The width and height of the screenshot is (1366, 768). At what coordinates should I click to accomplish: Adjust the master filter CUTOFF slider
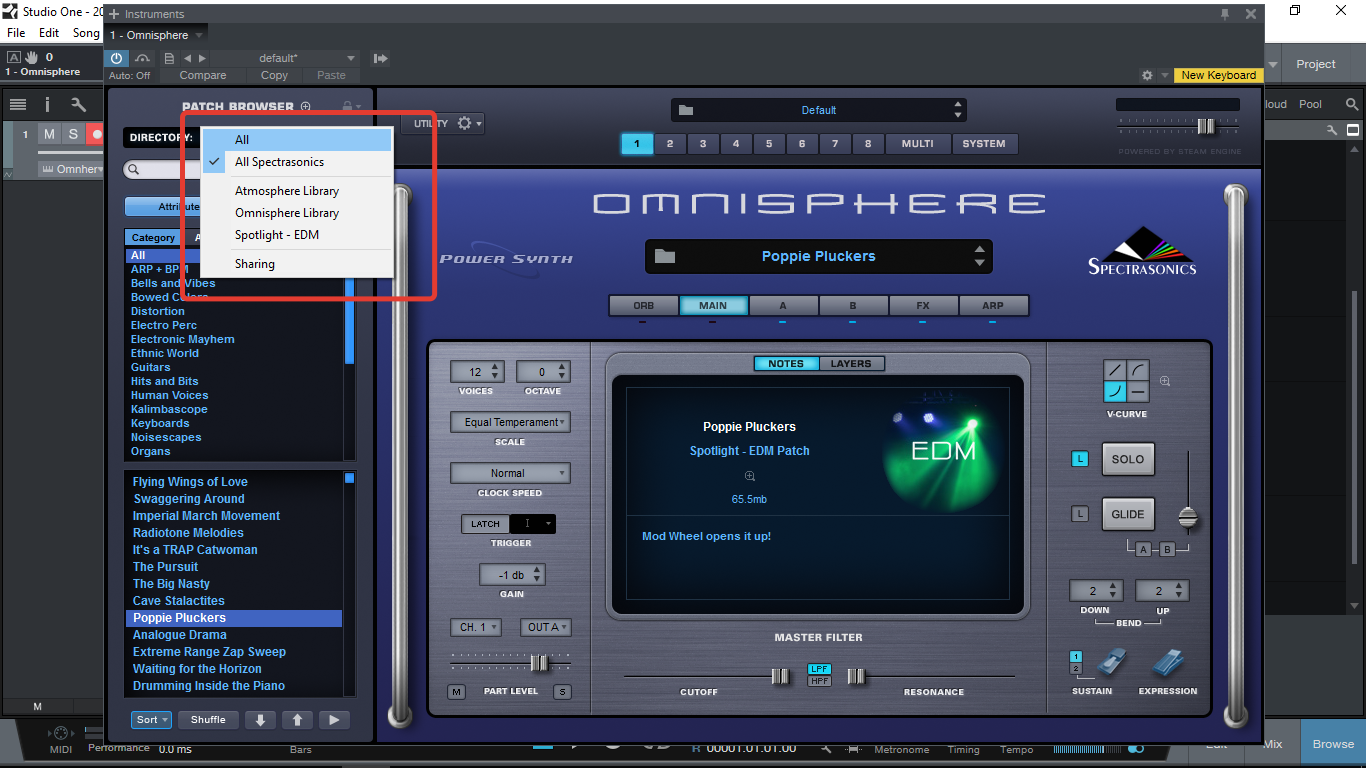pyautogui.click(x=780, y=677)
